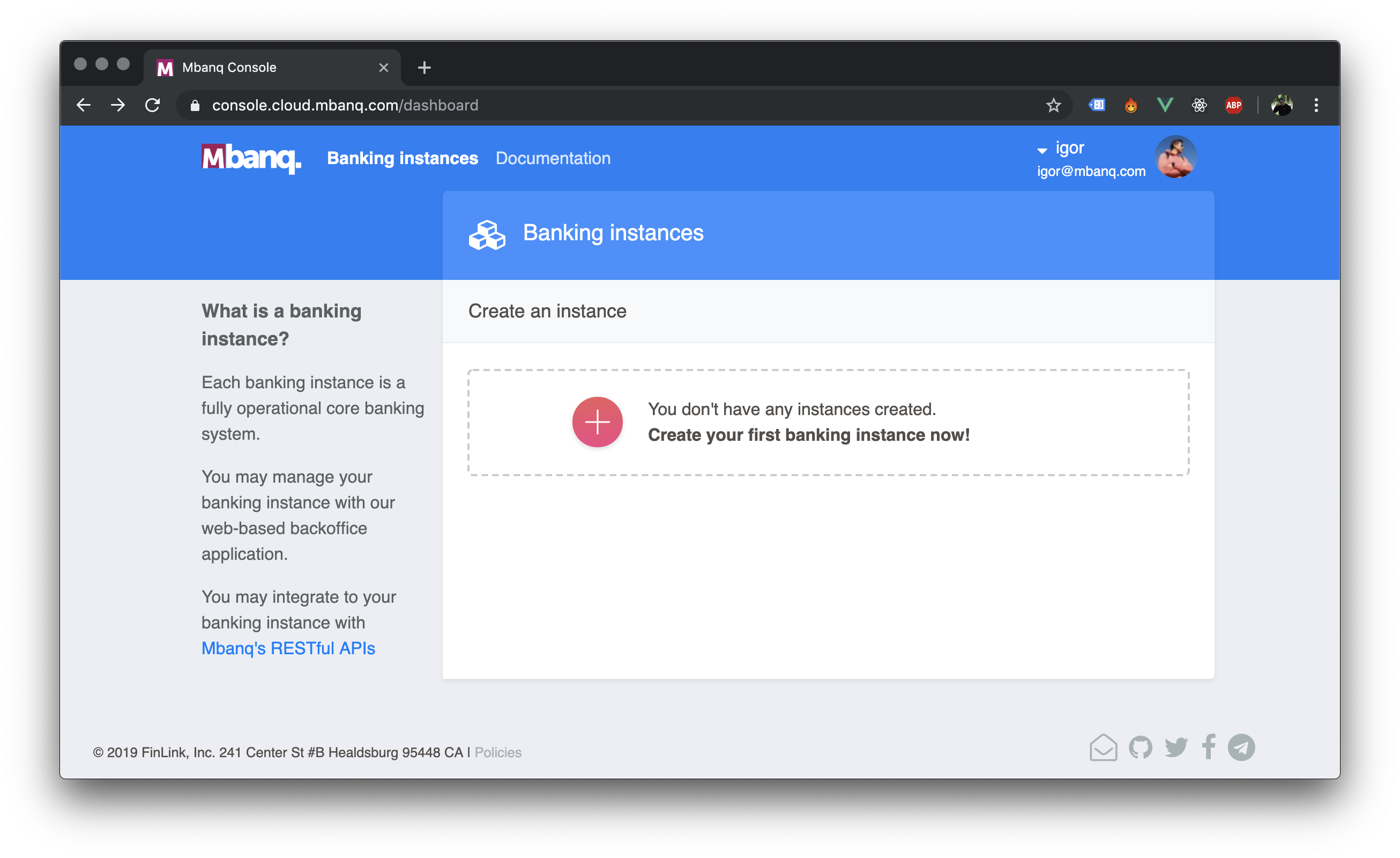Select the Banking instances nav item
Image resolution: width=1400 pixels, height=858 pixels.
coord(403,158)
